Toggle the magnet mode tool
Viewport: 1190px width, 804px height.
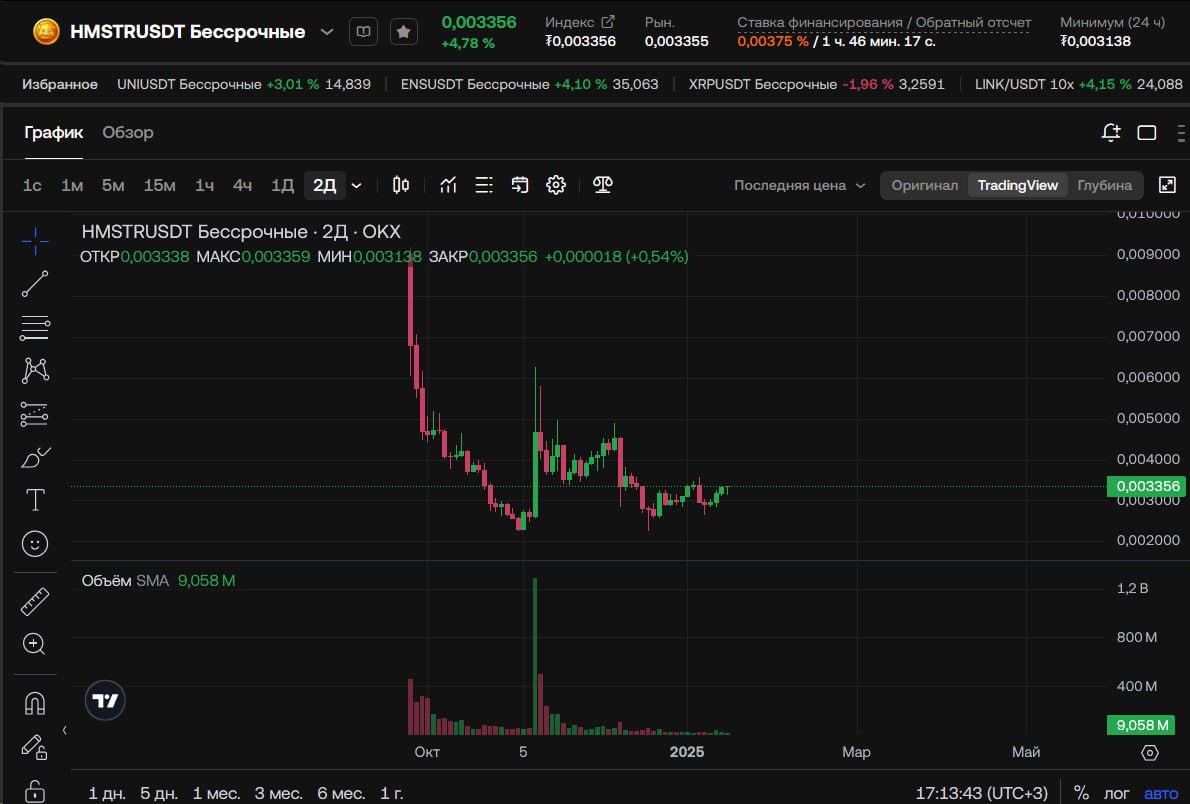pyautogui.click(x=35, y=704)
